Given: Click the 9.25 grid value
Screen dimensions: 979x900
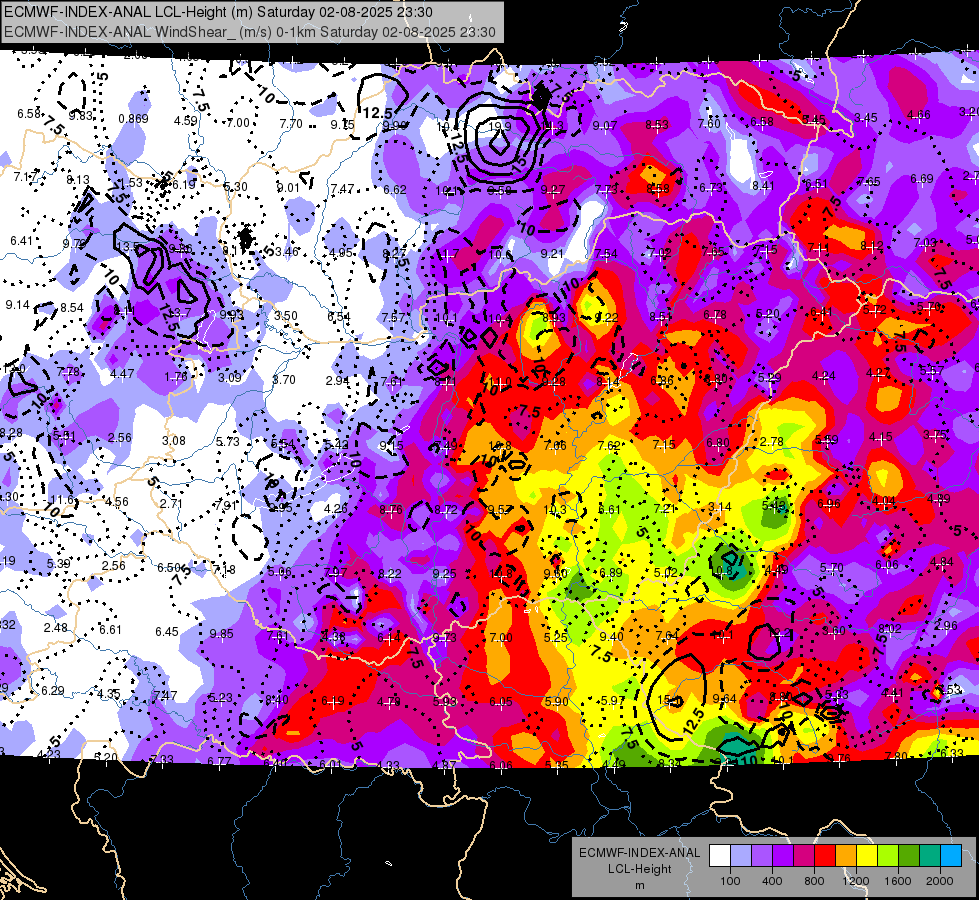Looking at the screenshot, I should pyautogui.click(x=445, y=573).
